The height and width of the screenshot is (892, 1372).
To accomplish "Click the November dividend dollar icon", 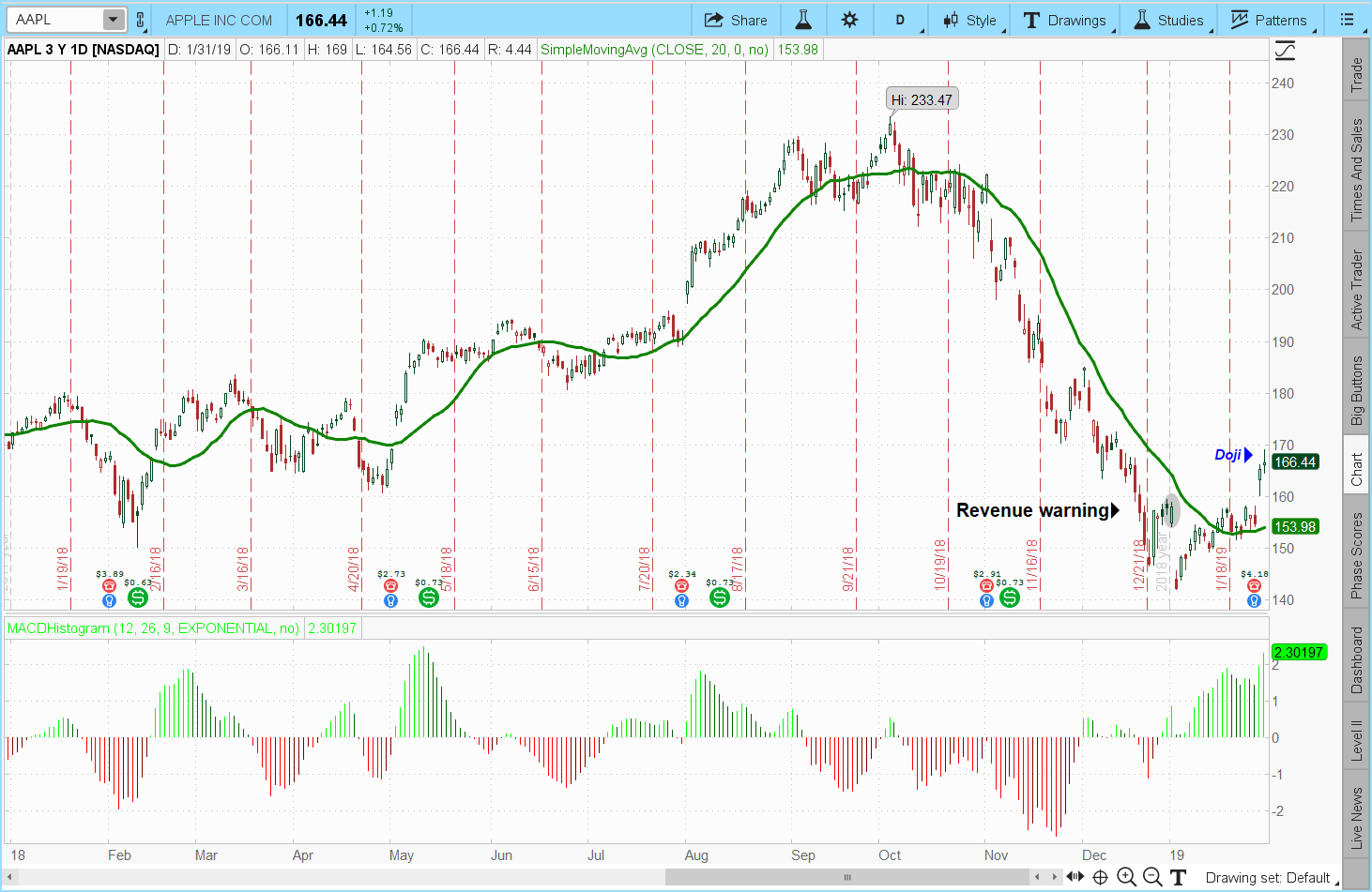I will (x=1010, y=597).
